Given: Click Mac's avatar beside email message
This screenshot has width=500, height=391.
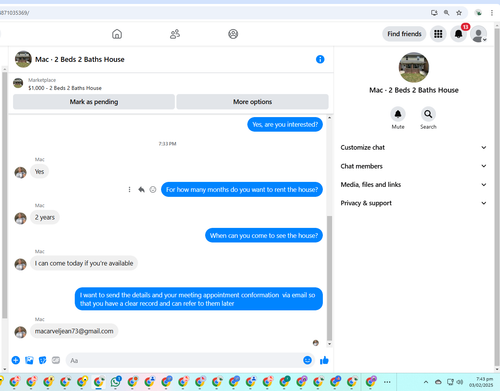Looking at the screenshot, I should point(20,332).
